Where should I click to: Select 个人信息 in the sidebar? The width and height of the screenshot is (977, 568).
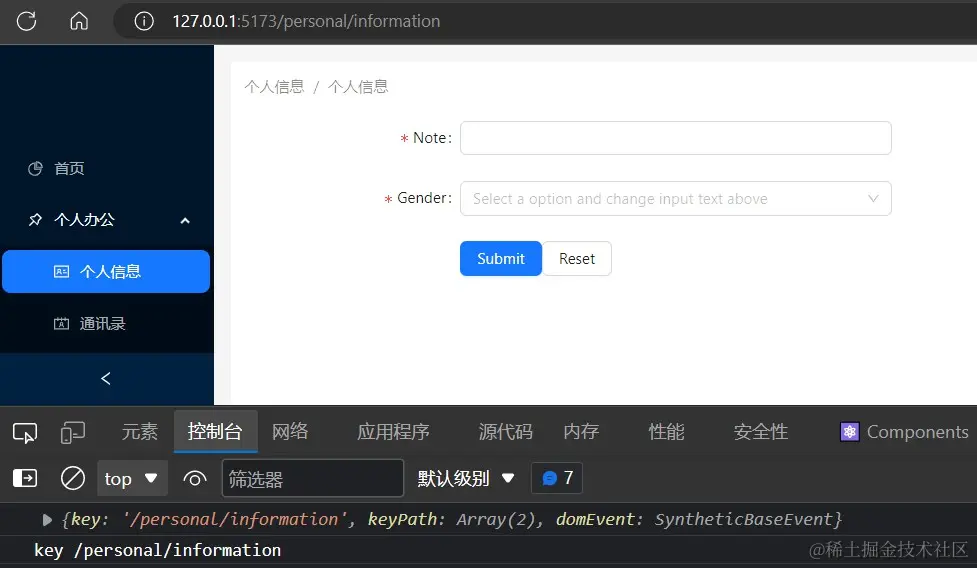[107, 272]
